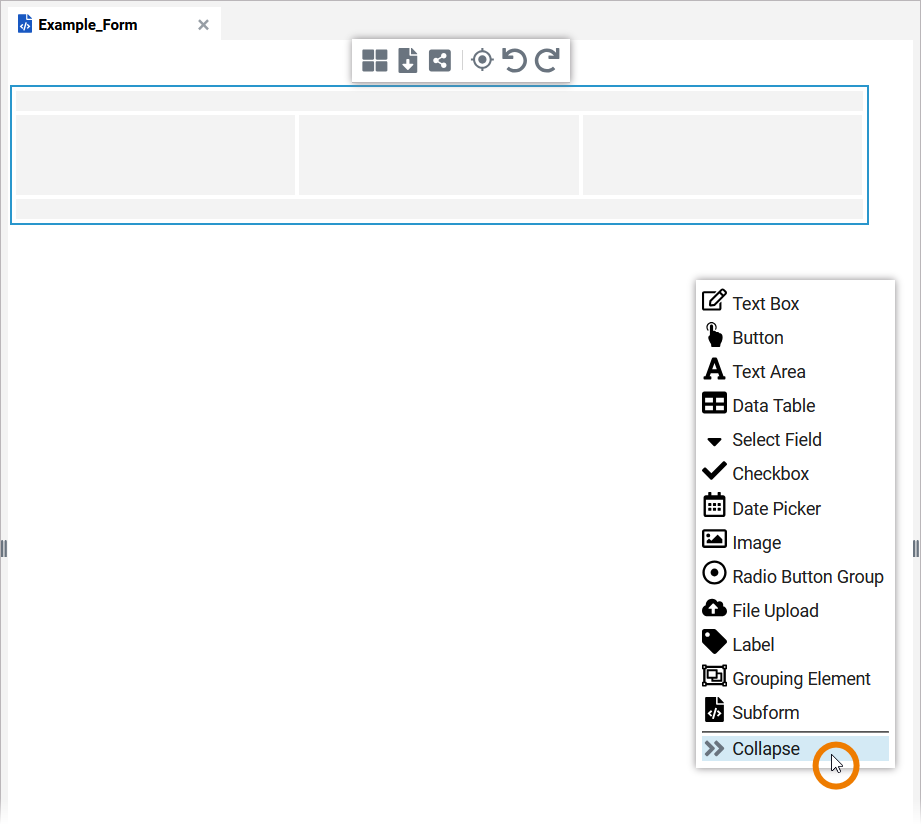Select the Checkbox element
The height and width of the screenshot is (825, 921).
click(770, 473)
